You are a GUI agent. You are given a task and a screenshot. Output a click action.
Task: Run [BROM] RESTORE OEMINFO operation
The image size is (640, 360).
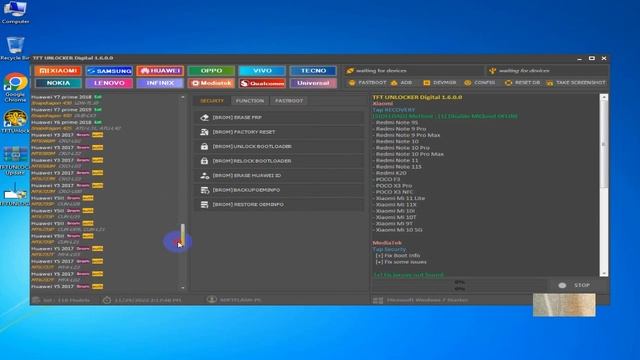279,204
